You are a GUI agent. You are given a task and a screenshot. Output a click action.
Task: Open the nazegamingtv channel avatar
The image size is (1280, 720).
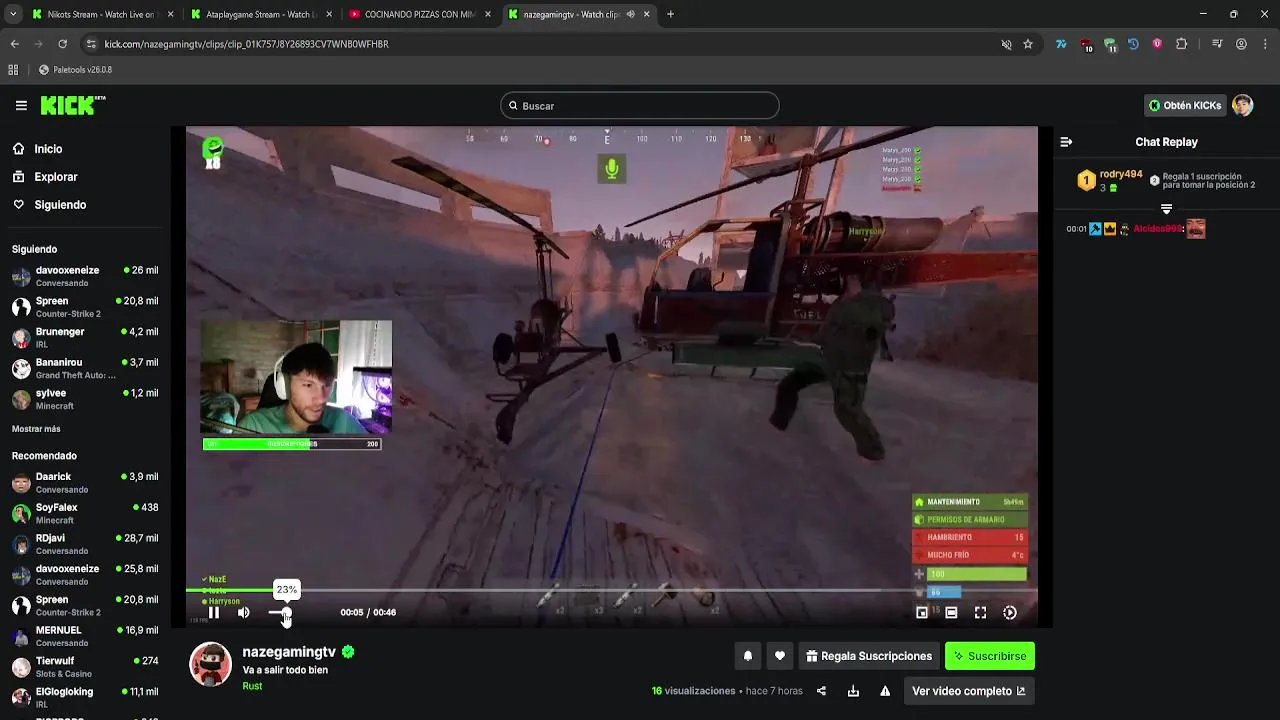click(211, 665)
